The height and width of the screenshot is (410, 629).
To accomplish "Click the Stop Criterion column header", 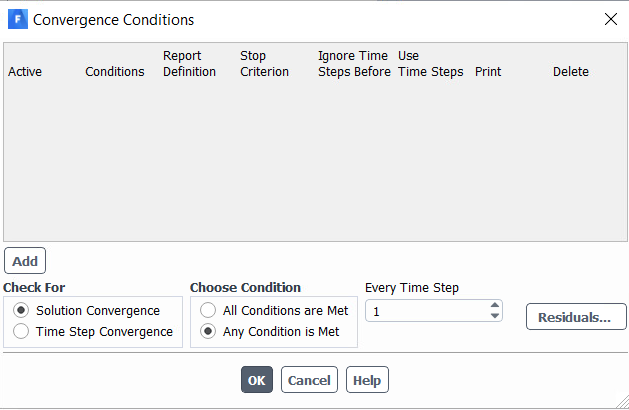I will pos(264,64).
